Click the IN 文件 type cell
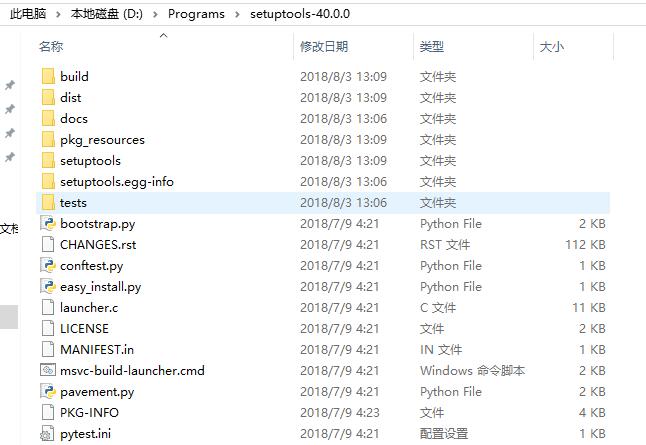 (x=441, y=350)
